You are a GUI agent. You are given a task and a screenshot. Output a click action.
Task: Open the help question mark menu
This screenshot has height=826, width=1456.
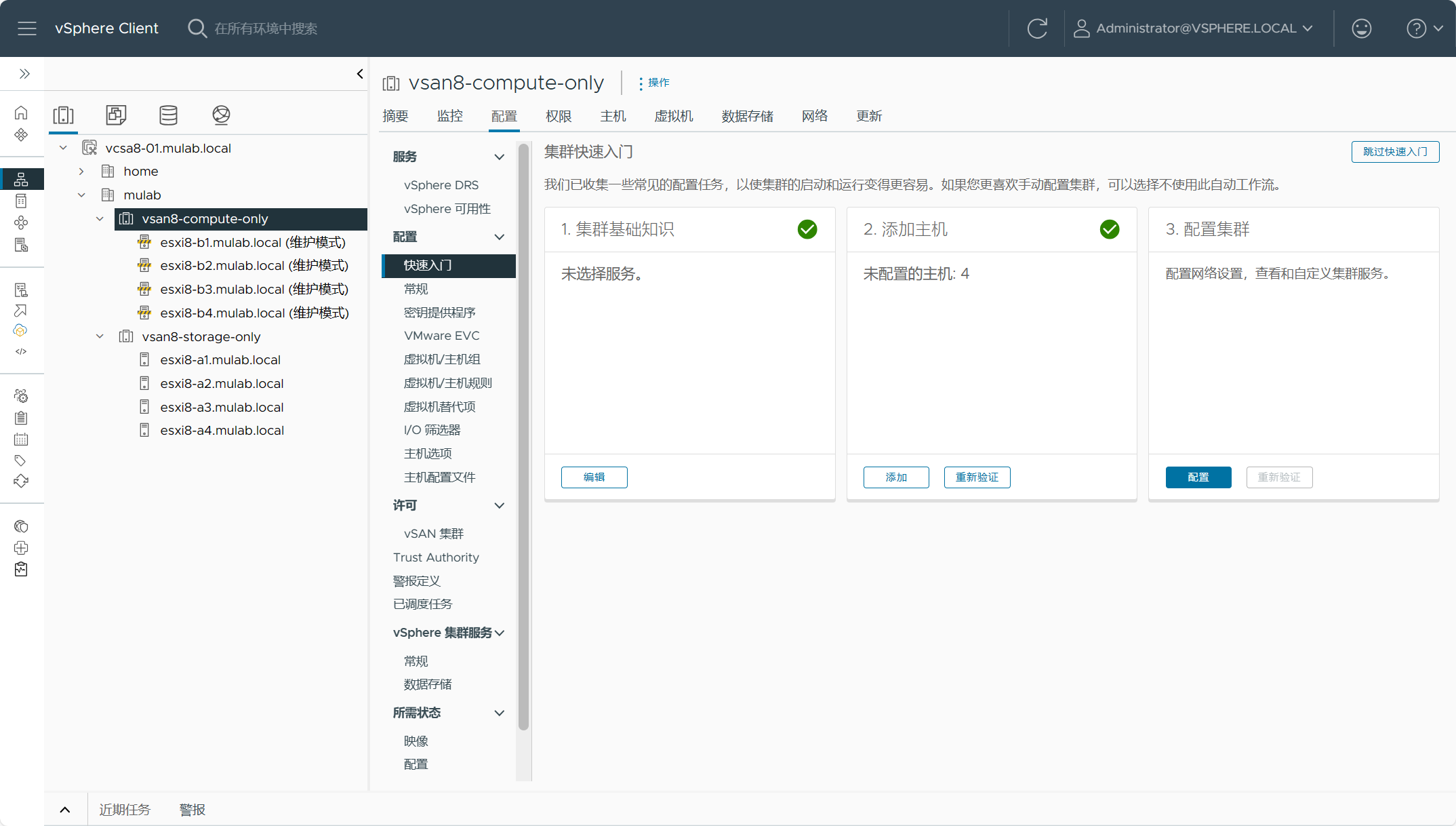(x=1424, y=28)
